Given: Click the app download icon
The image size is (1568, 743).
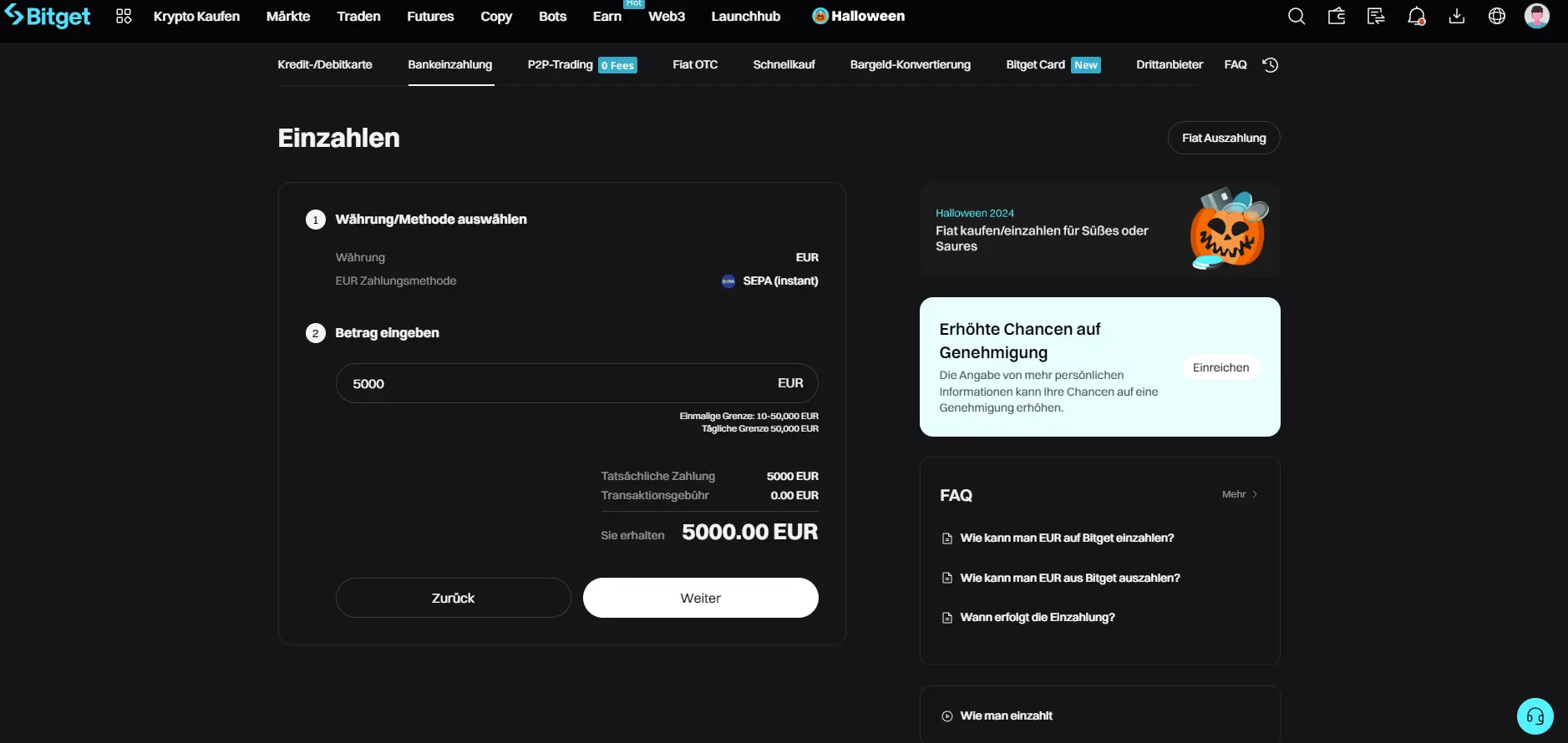Looking at the screenshot, I should [x=1456, y=16].
